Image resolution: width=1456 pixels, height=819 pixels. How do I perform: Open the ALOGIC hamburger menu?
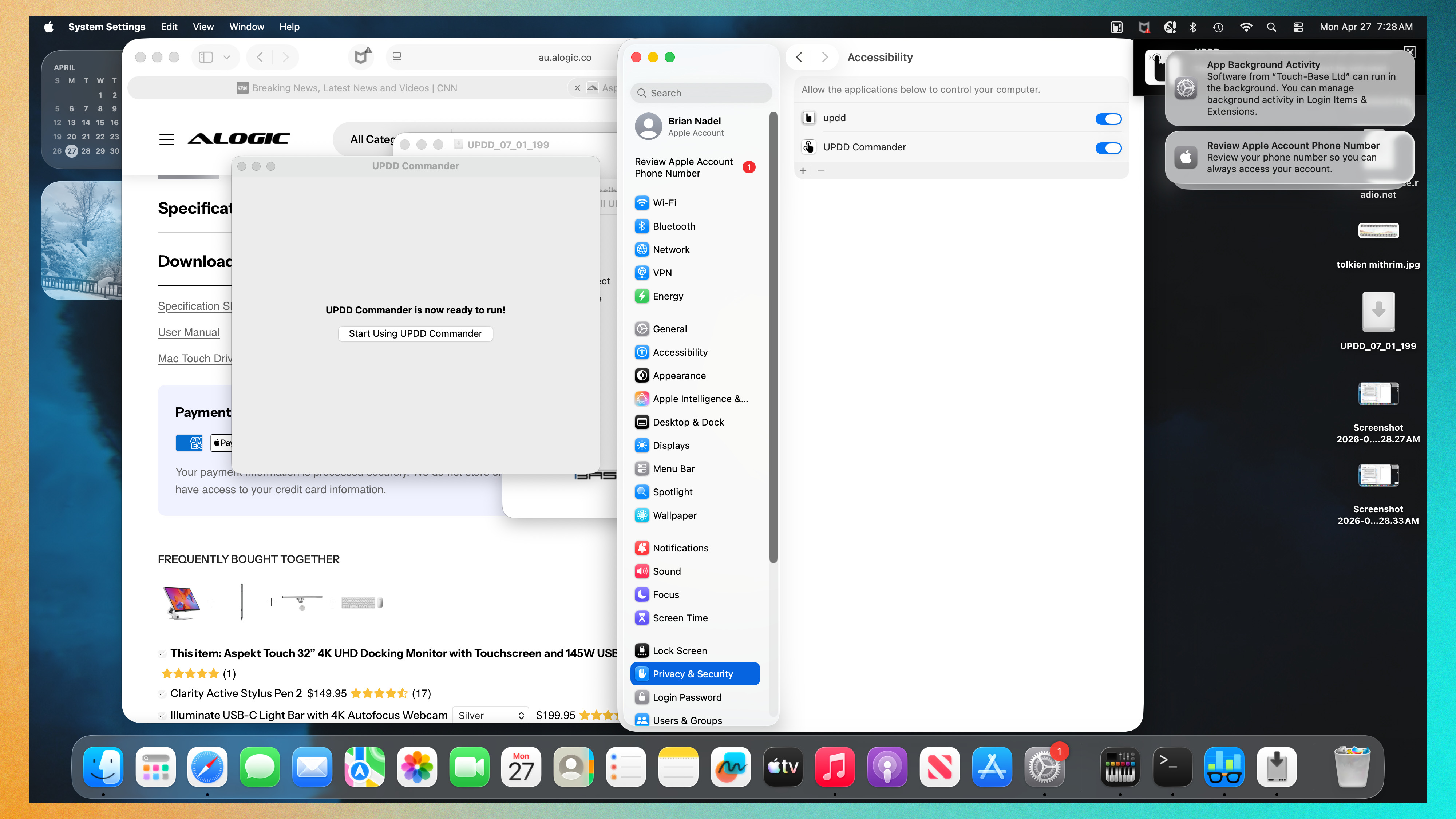[166, 139]
